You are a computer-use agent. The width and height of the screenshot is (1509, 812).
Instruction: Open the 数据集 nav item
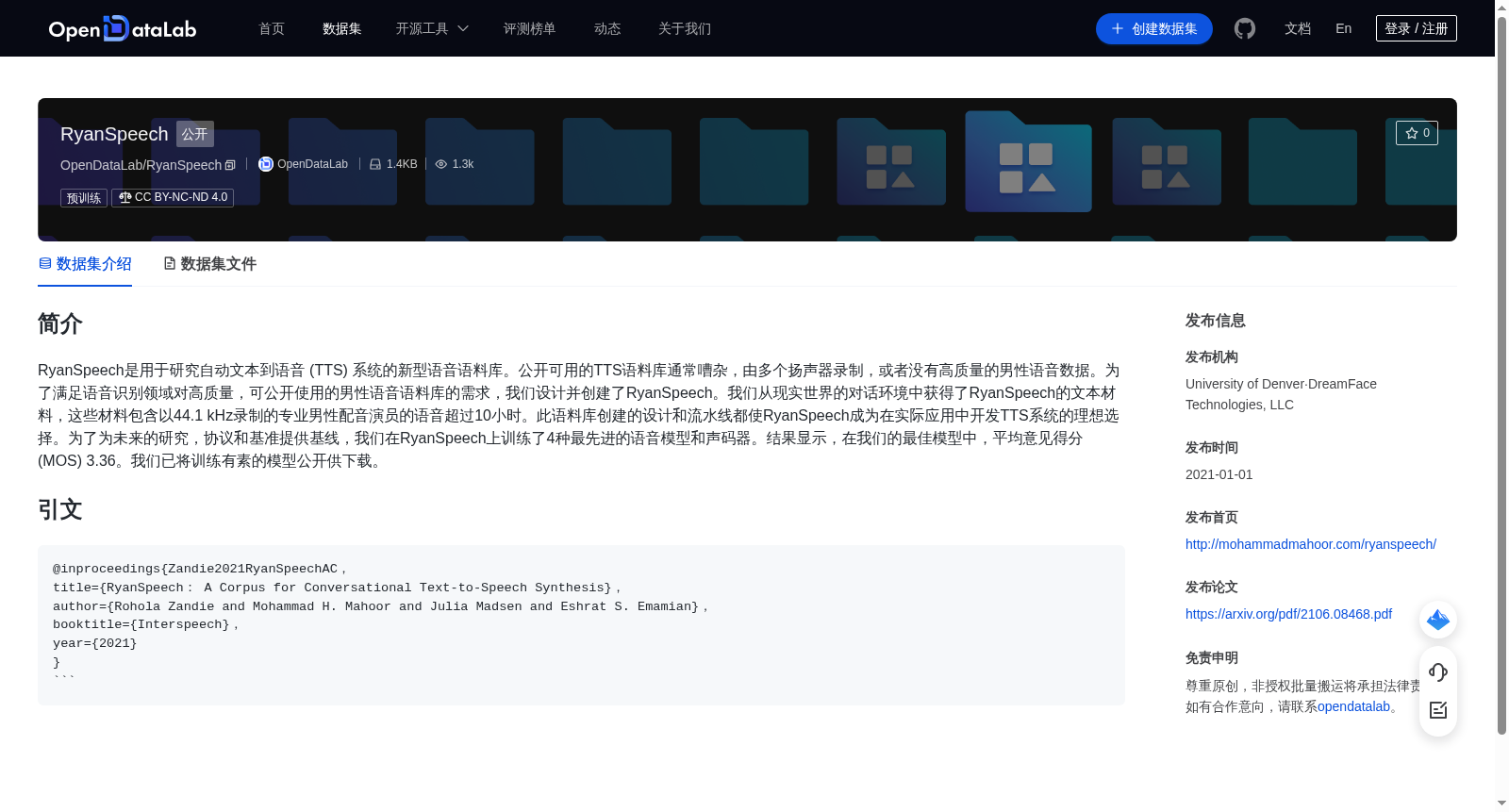coord(341,28)
